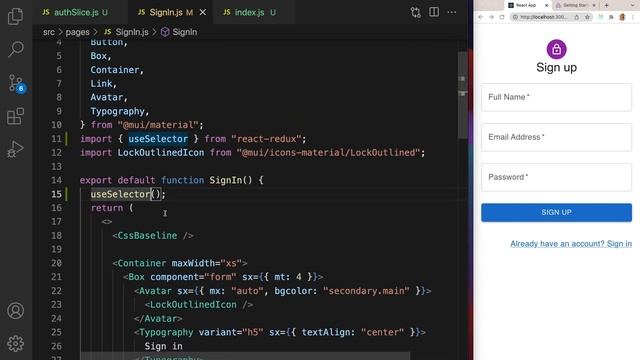640x360 pixels.
Task: Click the Full Name field in browser
Action: click(556, 97)
